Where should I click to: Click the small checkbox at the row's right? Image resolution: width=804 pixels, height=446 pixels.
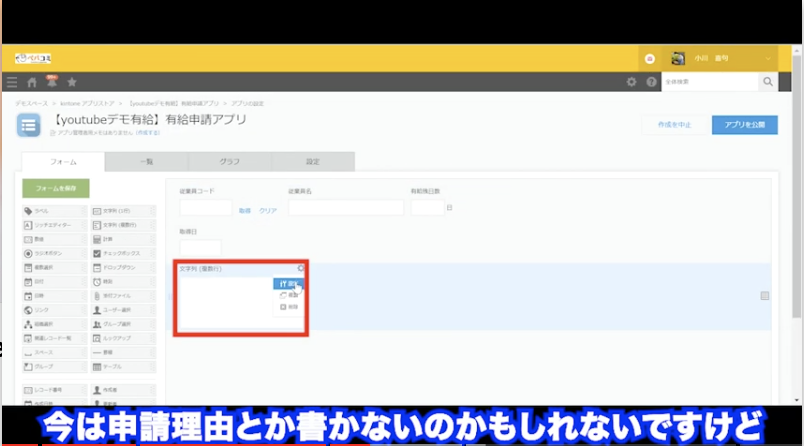(765, 296)
